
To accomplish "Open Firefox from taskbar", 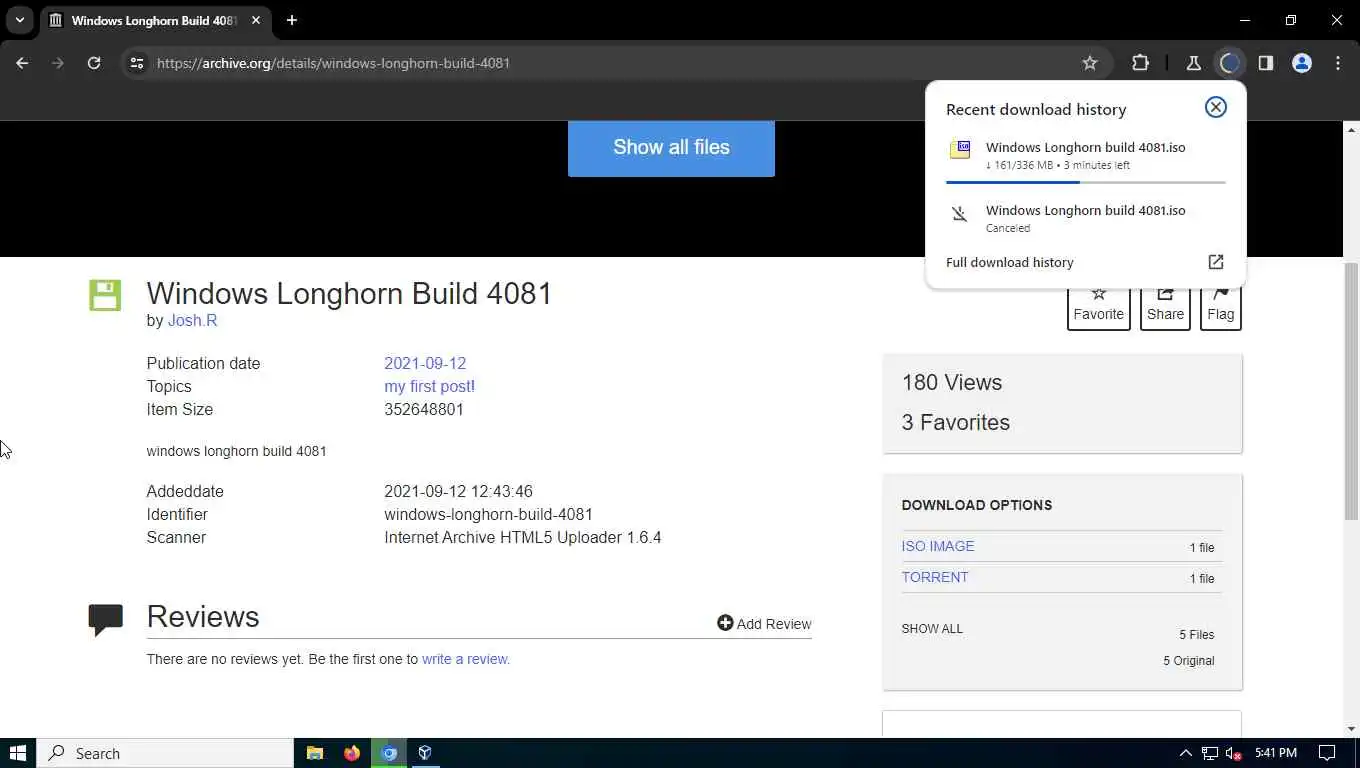I will (352, 753).
